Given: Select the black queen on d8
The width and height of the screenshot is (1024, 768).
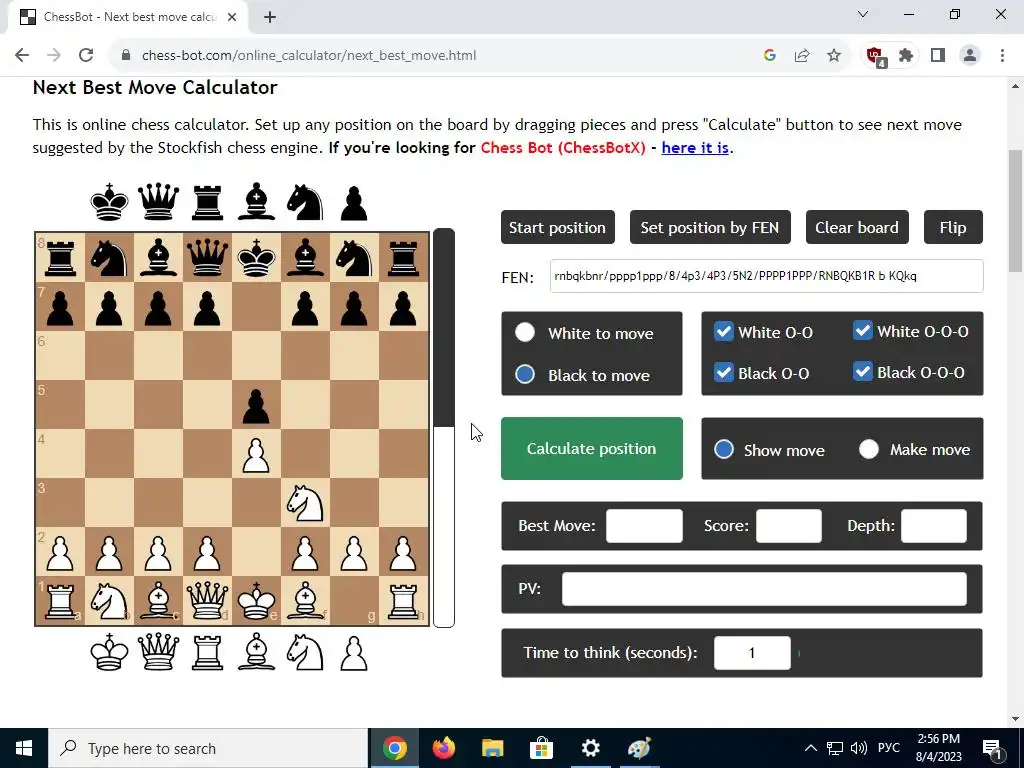Looking at the screenshot, I should [x=208, y=258].
